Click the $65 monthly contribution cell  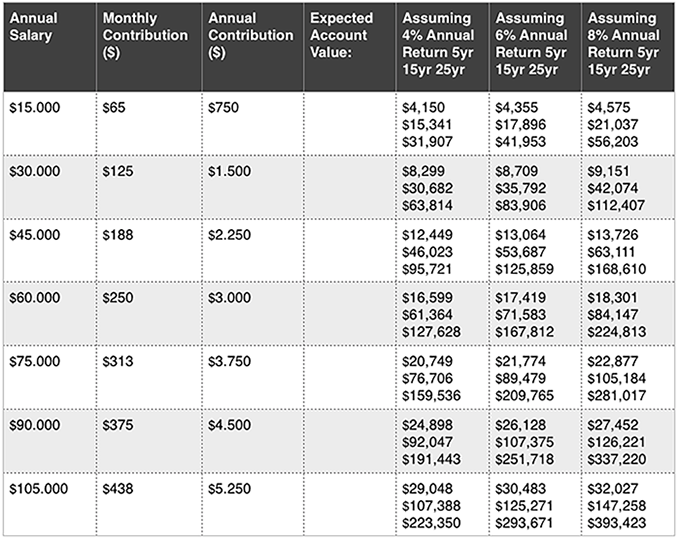(x=114, y=107)
